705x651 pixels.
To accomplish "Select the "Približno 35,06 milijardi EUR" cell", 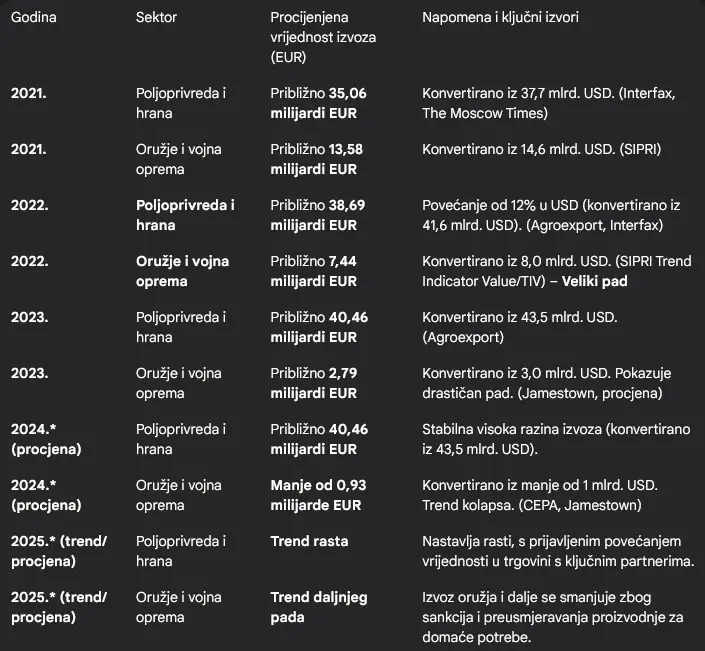I will tap(318, 103).
